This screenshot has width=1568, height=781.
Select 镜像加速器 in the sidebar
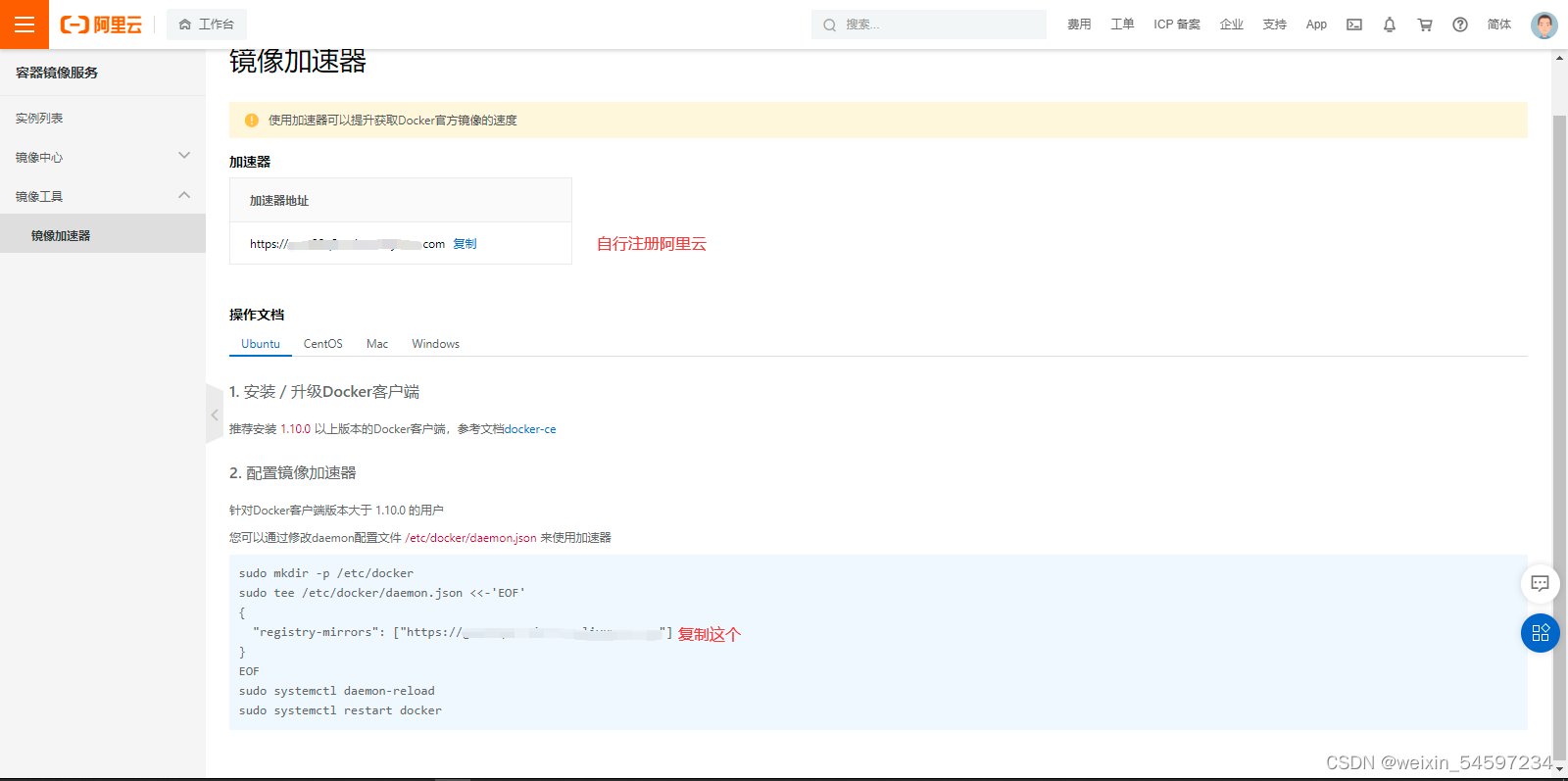click(x=103, y=235)
